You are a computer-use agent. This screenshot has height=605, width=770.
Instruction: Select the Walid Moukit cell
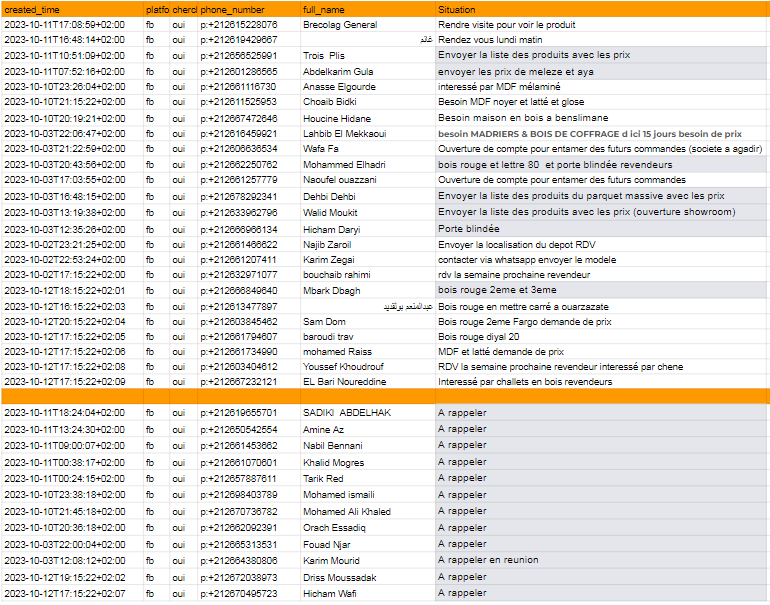coord(368,213)
